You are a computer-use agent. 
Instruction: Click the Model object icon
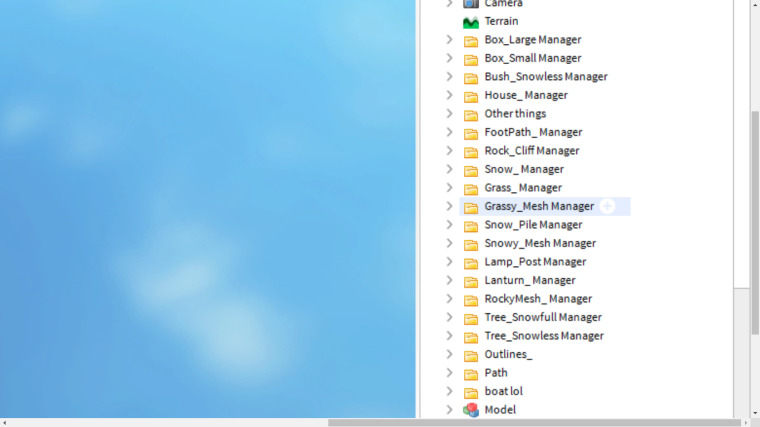coord(471,410)
